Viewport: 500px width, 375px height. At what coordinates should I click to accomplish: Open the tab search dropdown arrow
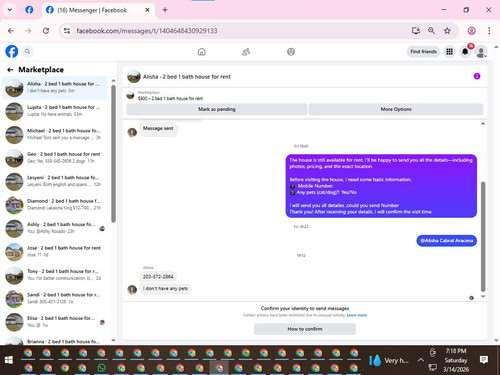[10, 10]
